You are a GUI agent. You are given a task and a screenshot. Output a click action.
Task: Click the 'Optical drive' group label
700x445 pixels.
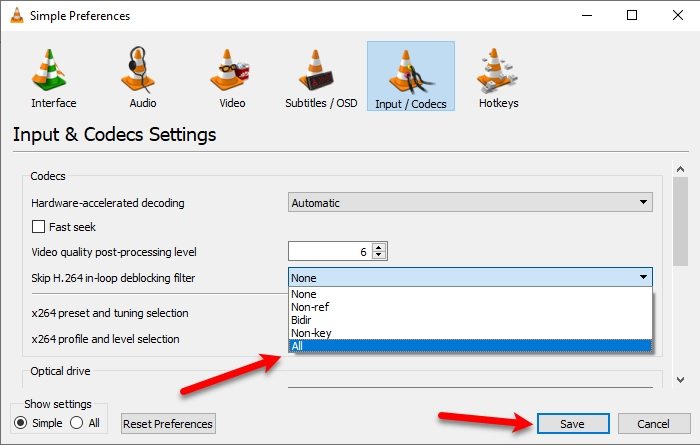point(60,371)
